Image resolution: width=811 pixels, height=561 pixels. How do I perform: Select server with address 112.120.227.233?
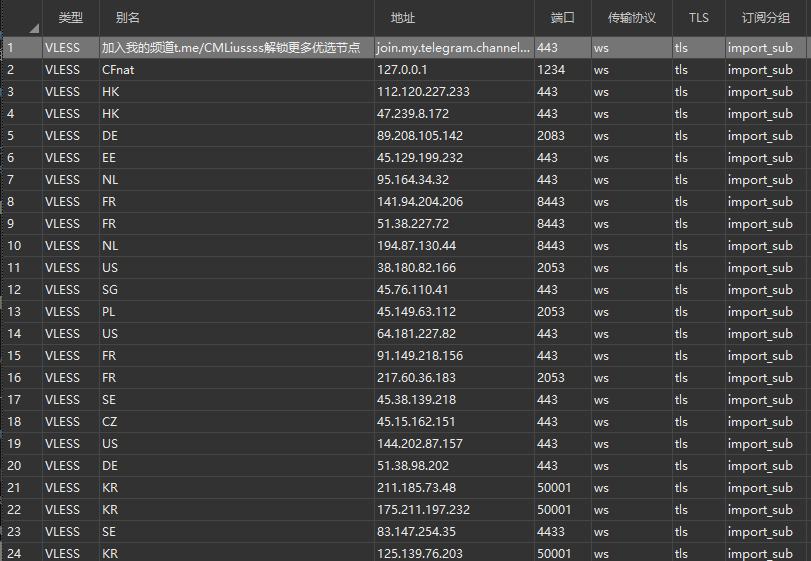tap(423, 92)
